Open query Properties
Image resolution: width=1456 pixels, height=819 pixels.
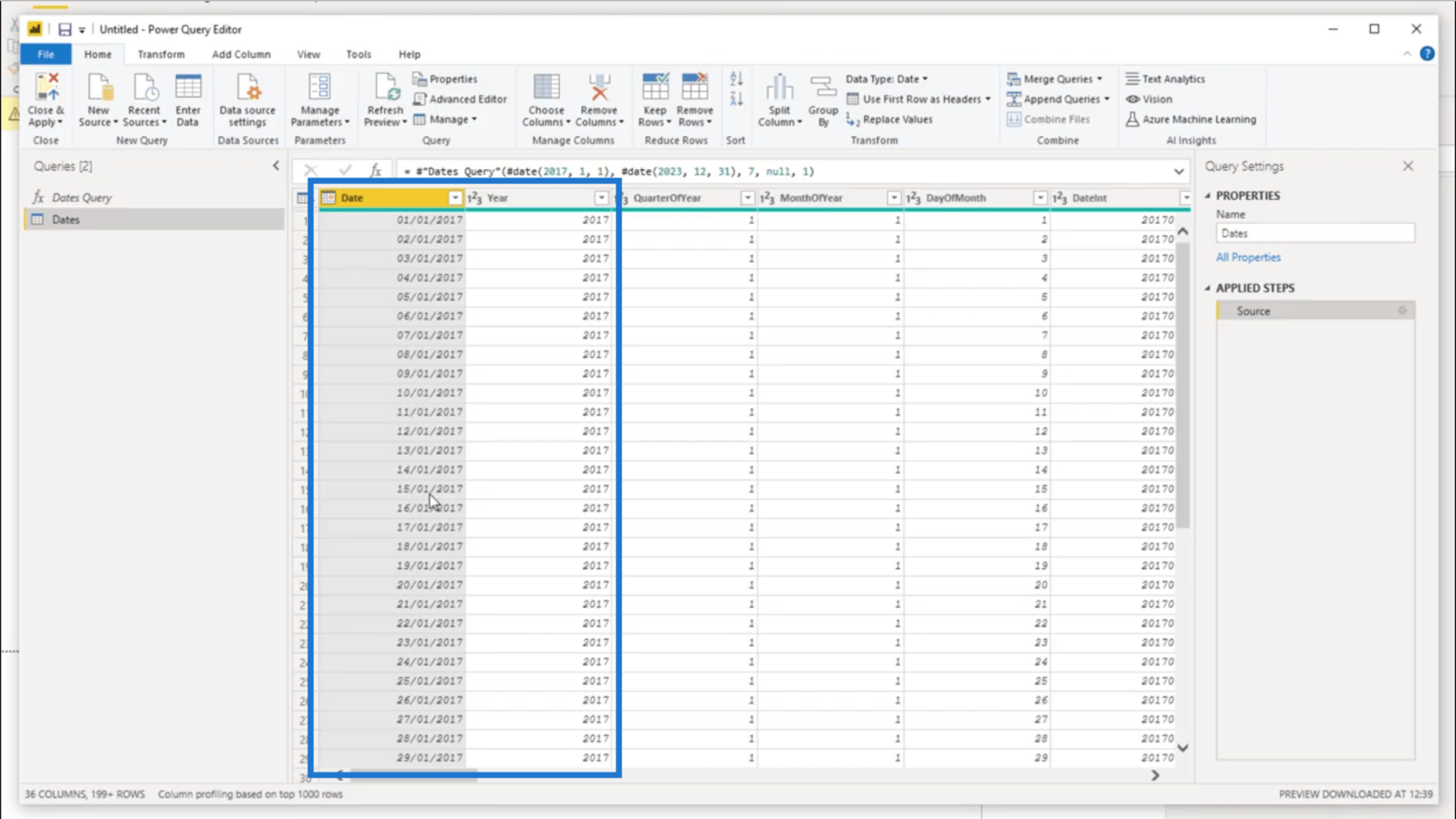click(445, 79)
